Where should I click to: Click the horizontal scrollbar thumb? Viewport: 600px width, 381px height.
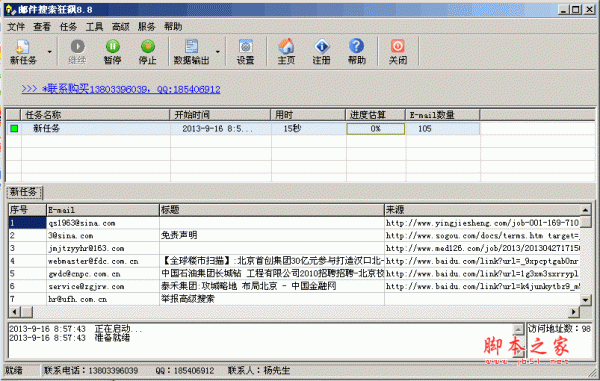coord(27,312)
